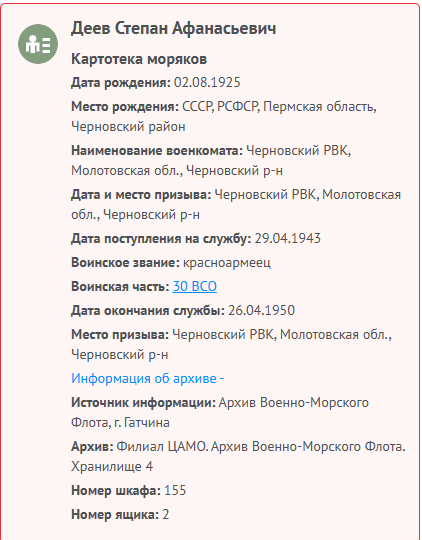
Task: Click the Воинская часть label
Action: click(121, 287)
